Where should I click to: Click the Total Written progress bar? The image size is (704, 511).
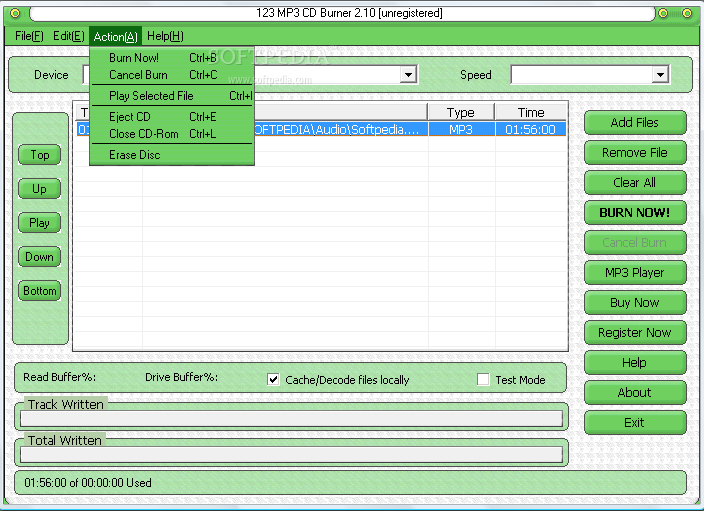[291, 454]
